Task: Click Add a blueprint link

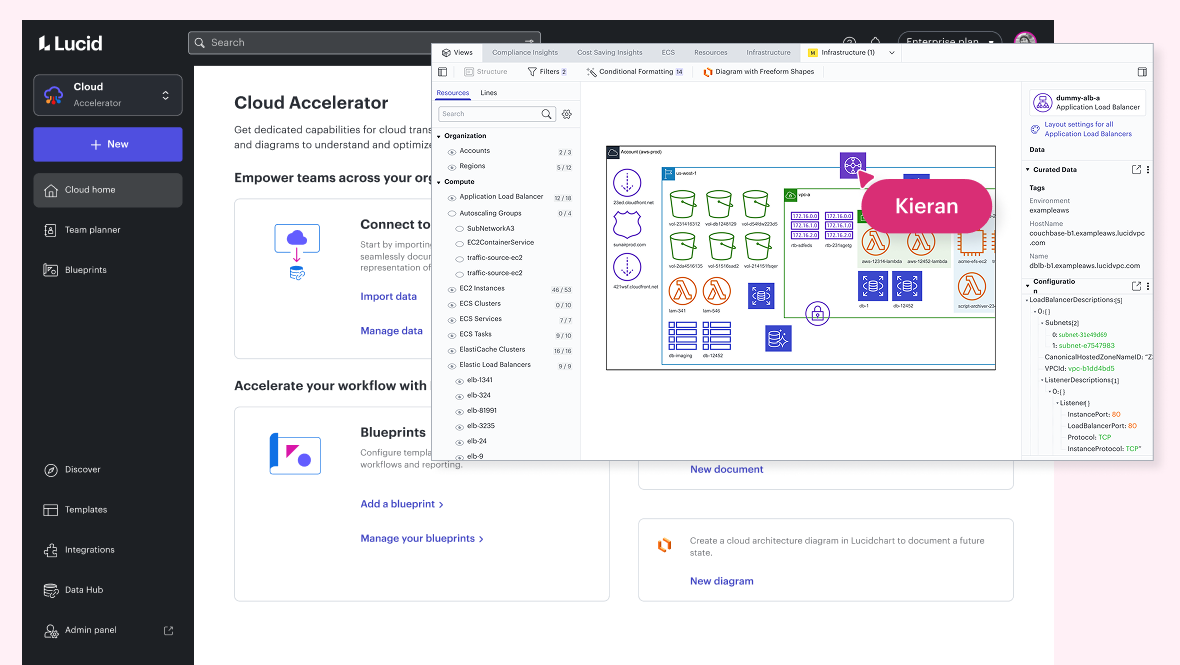Action: tap(402, 504)
